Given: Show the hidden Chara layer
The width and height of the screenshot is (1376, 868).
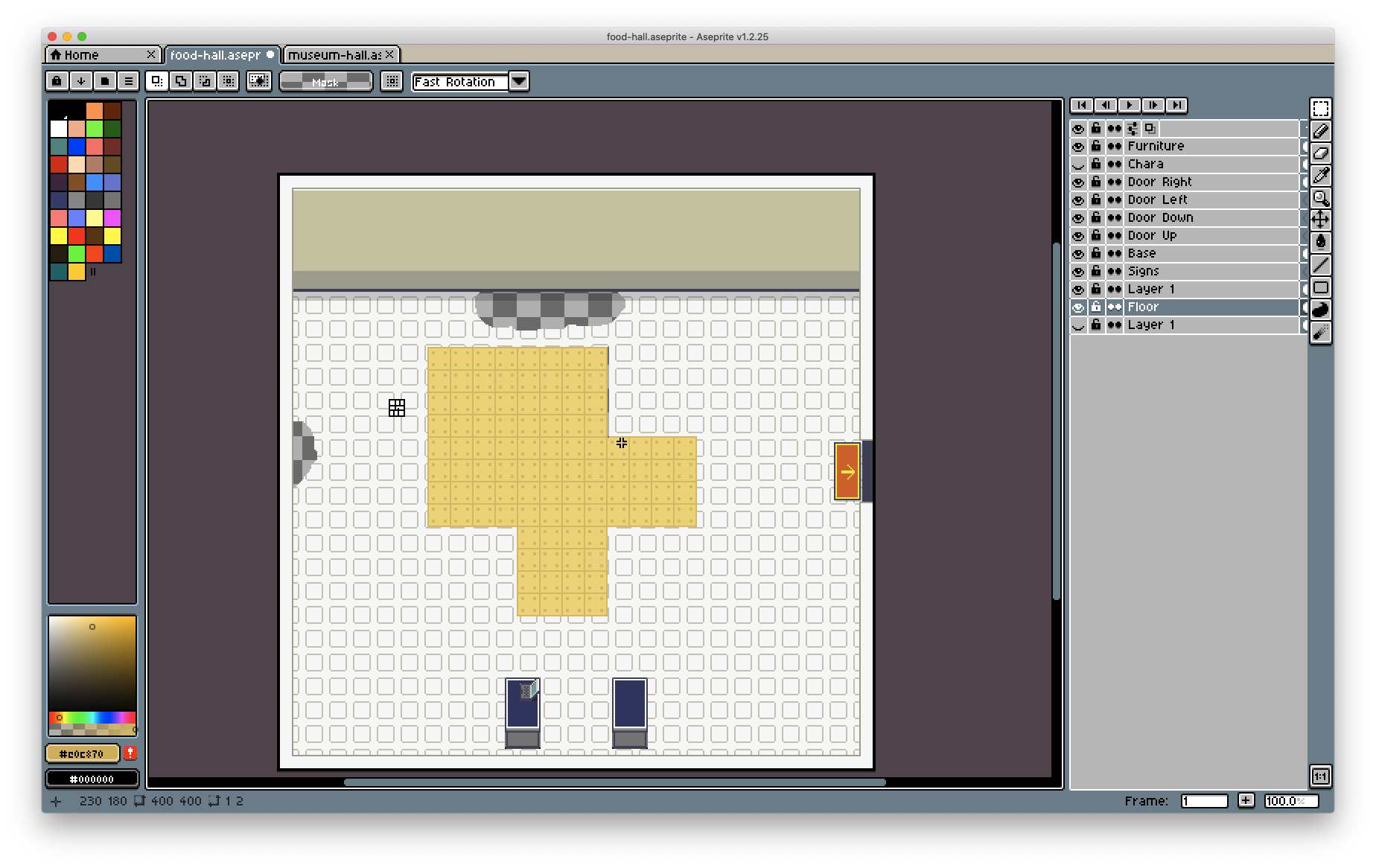Looking at the screenshot, I should 1077,165.
